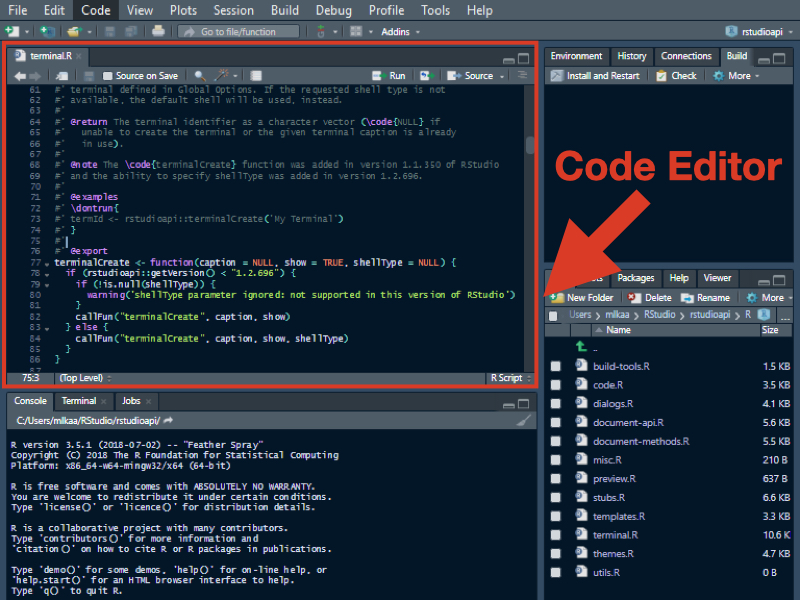The height and width of the screenshot is (600, 800).
Task: Go forward to next source location
Action: click(35, 76)
